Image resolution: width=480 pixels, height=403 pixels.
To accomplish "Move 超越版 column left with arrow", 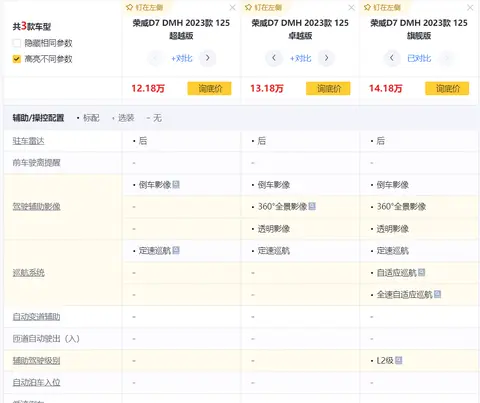I will (155, 58).
